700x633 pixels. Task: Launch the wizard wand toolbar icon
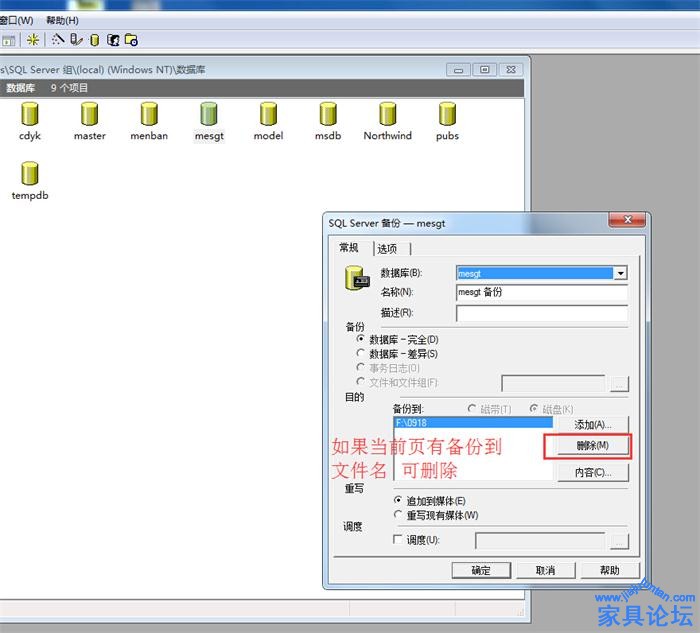click(58, 40)
